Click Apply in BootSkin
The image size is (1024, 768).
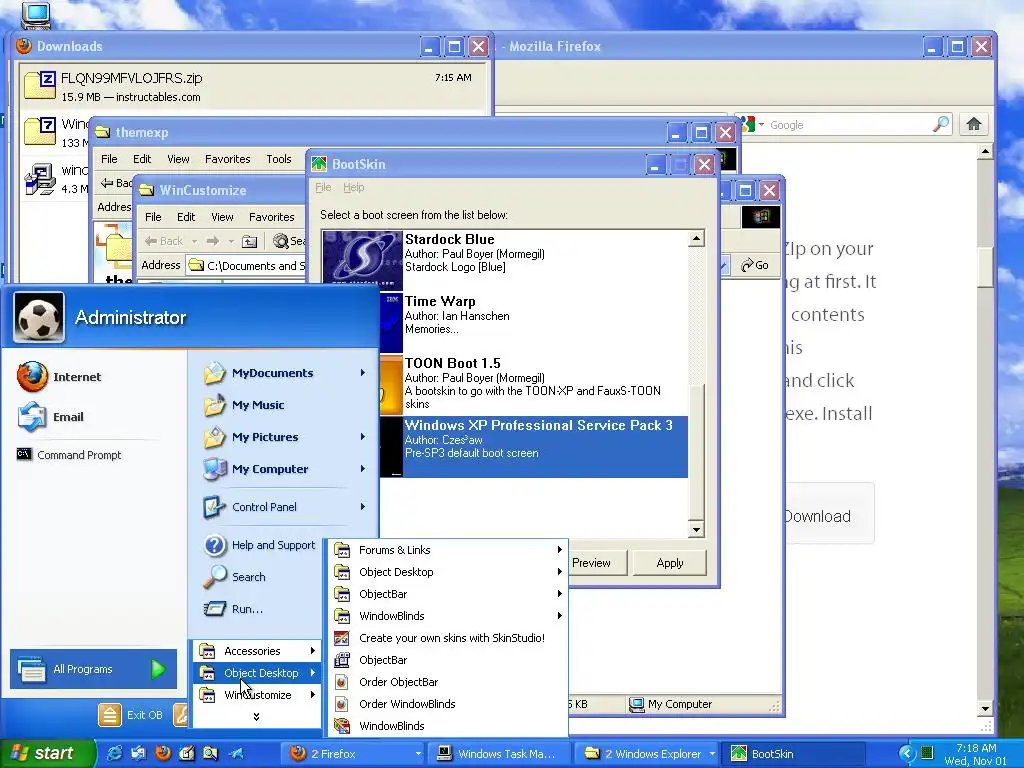(669, 563)
